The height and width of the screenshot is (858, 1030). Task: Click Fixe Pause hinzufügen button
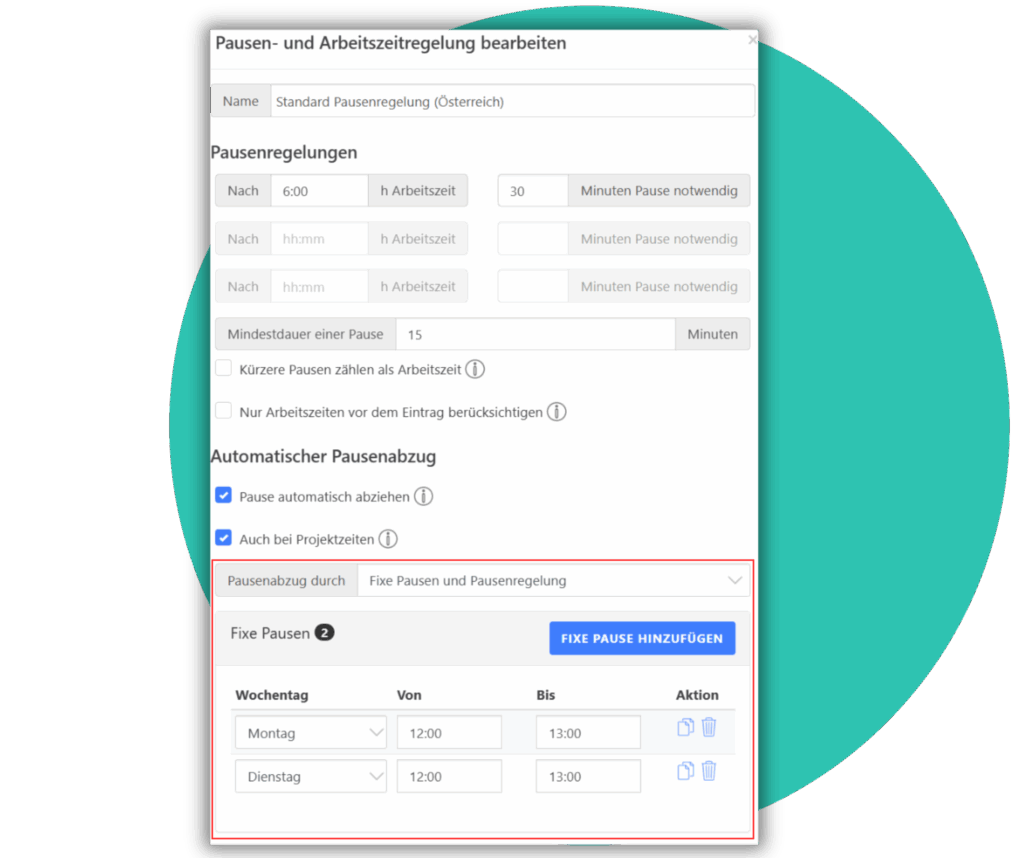point(642,638)
